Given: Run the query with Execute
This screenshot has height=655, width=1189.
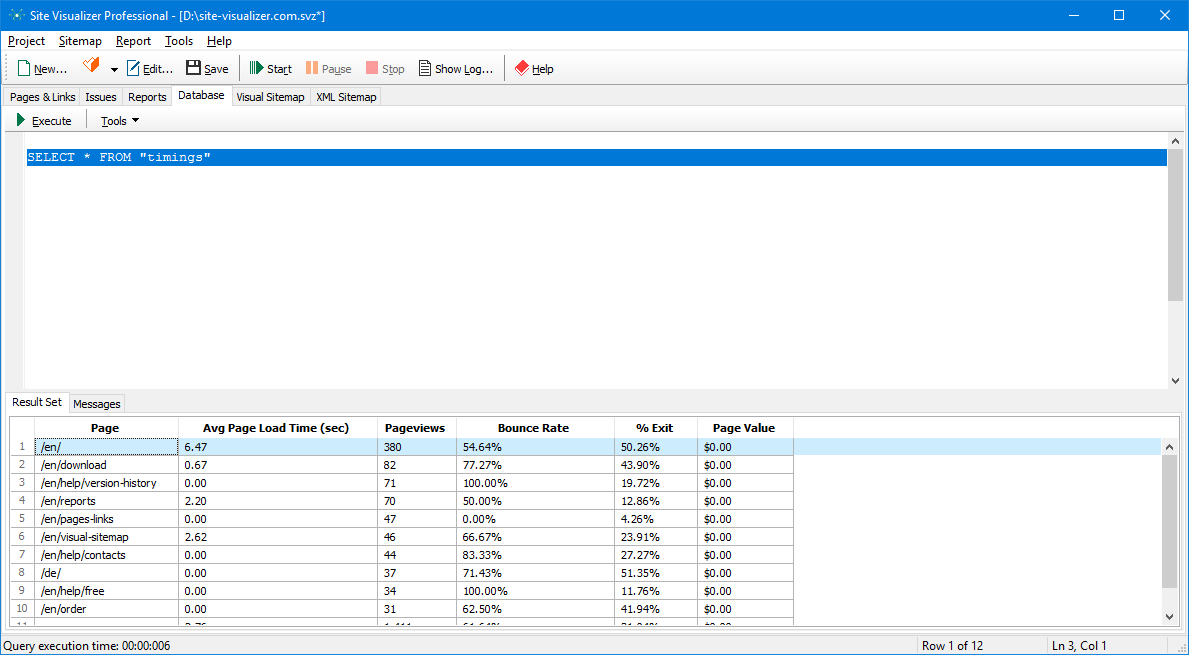Looking at the screenshot, I should click(x=44, y=121).
